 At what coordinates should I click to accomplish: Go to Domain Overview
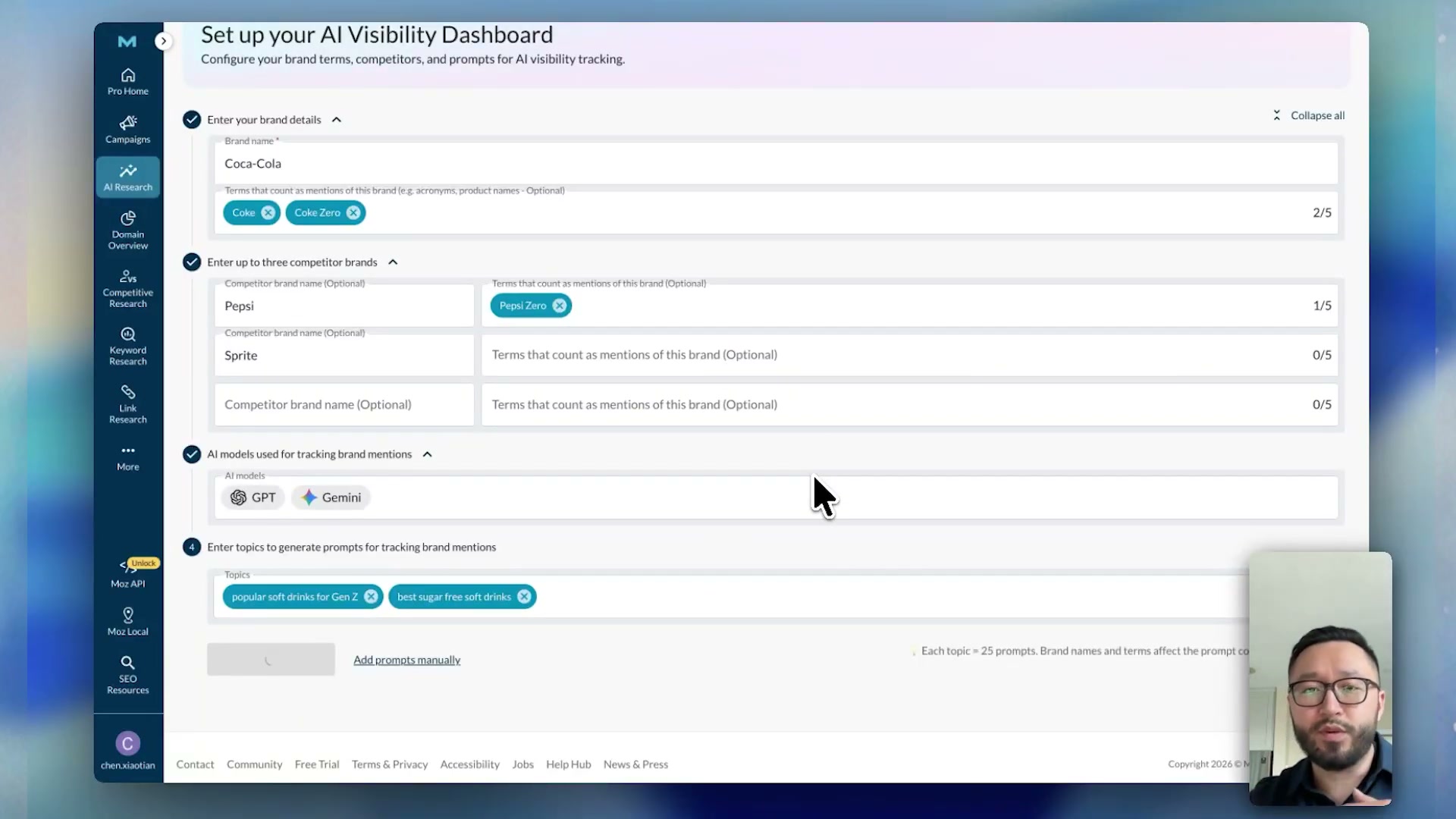tap(127, 229)
